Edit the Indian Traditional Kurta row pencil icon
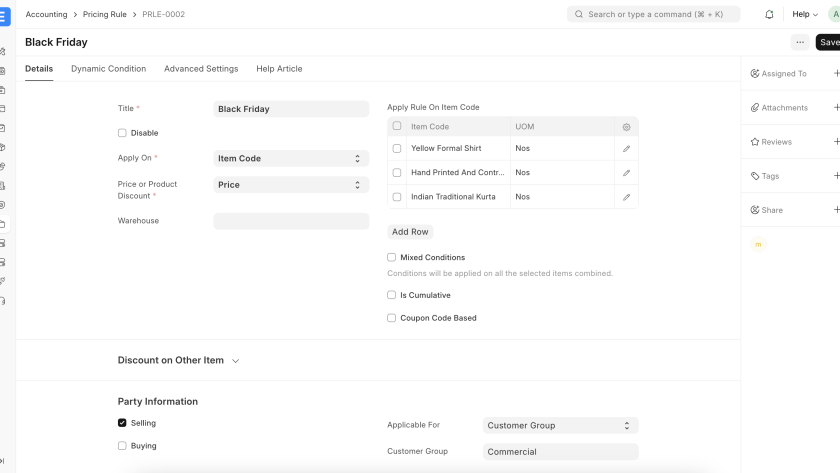 (x=626, y=197)
